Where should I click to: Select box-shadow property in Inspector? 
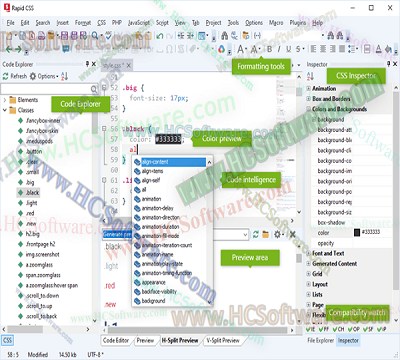tap(332, 222)
